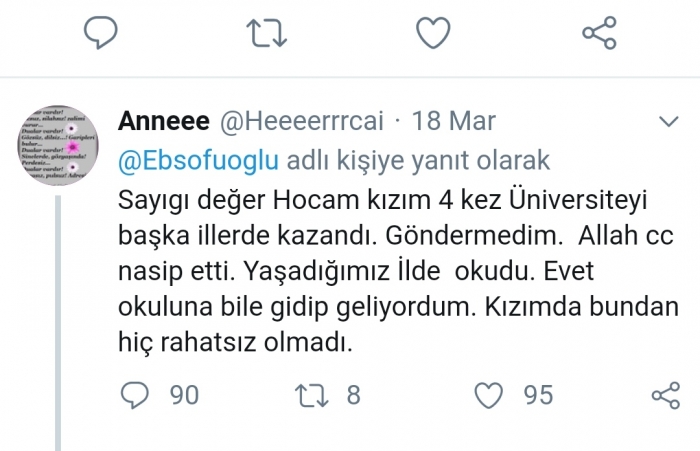Open the @Ebsofuoglu mention link
The height and width of the screenshot is (451, 700).
click(x=199, y=161)
